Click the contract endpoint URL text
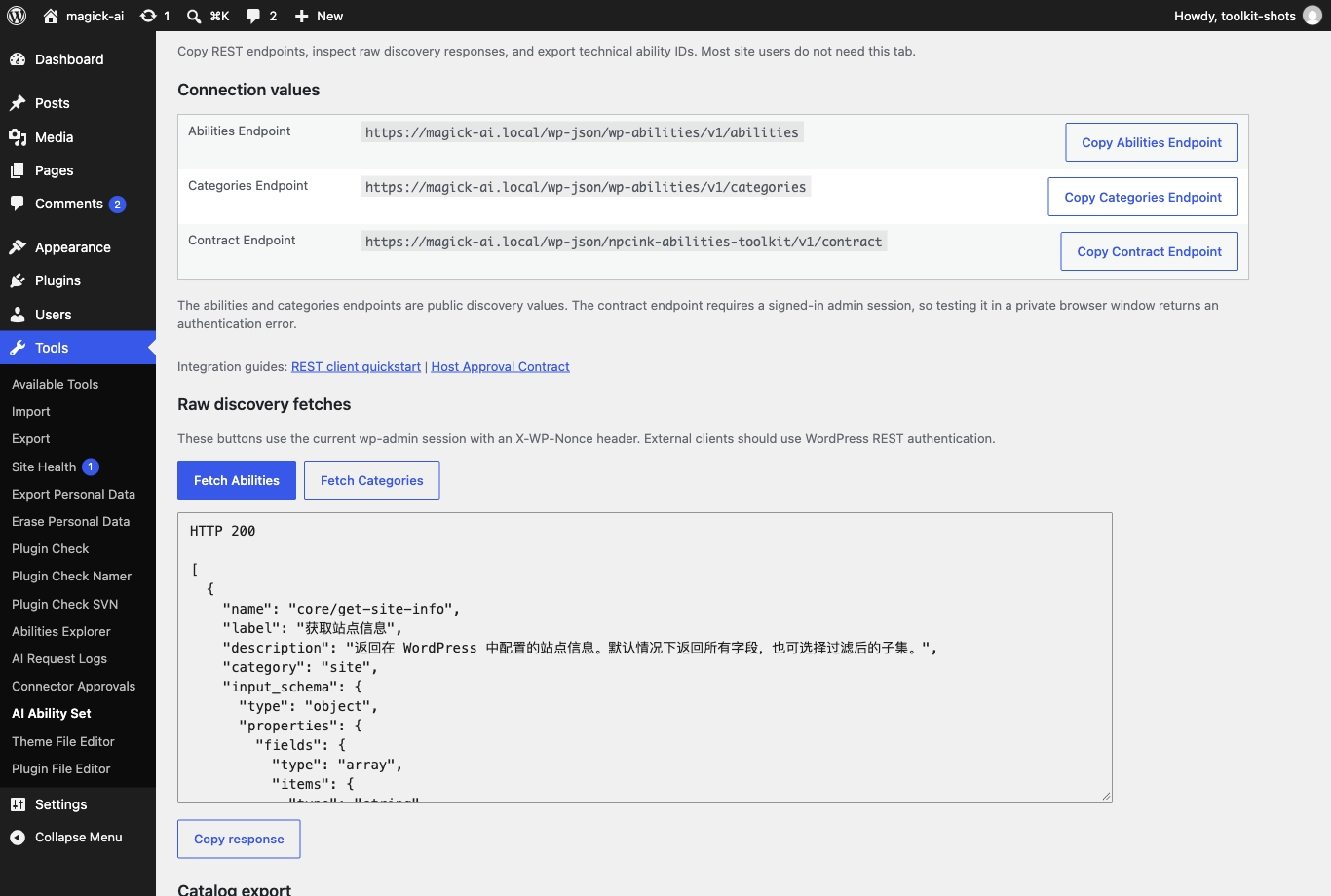Screen dimensions: 1331x896 tap(624, 242)
